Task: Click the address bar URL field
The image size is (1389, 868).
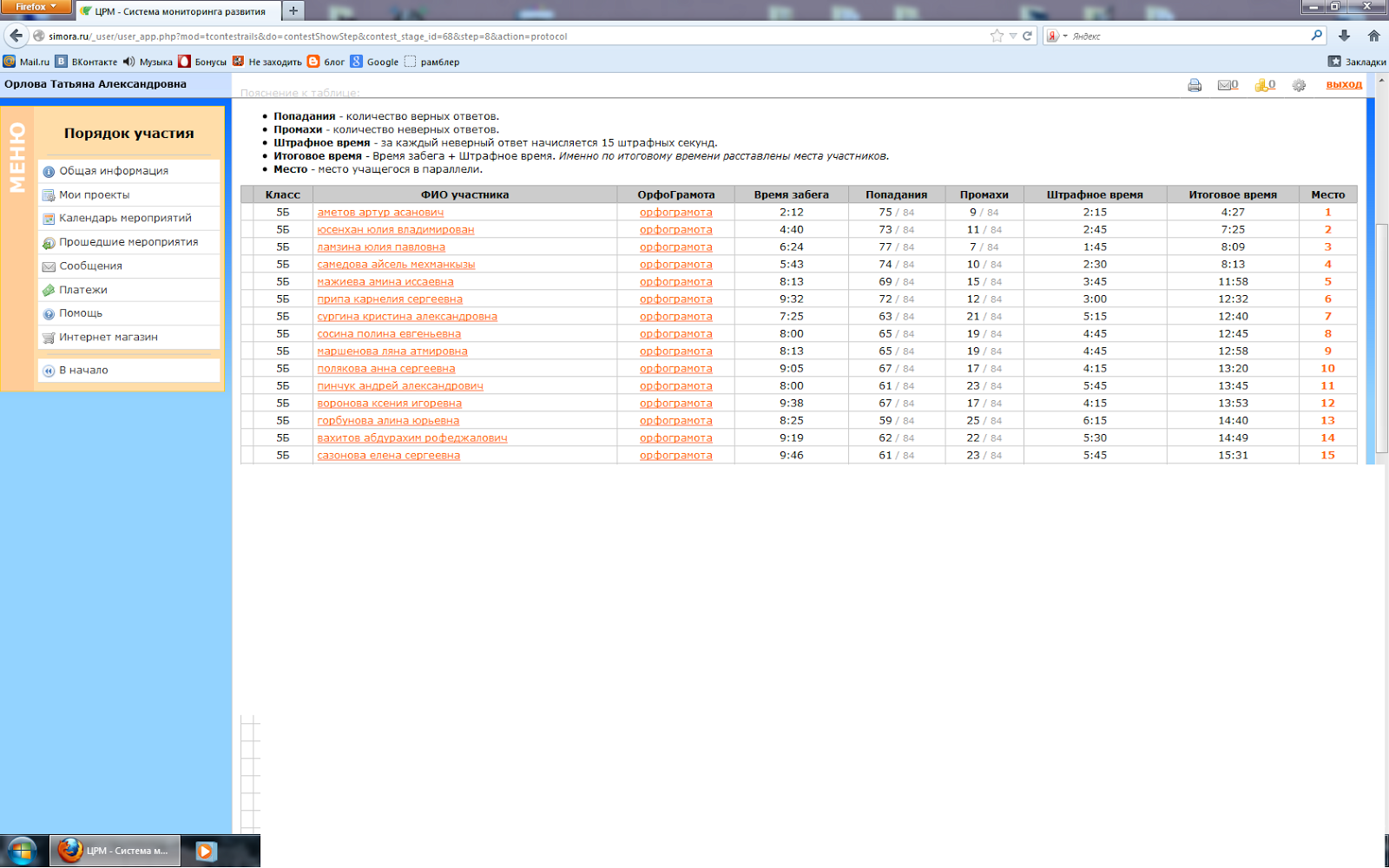Action: pos(512,36)
